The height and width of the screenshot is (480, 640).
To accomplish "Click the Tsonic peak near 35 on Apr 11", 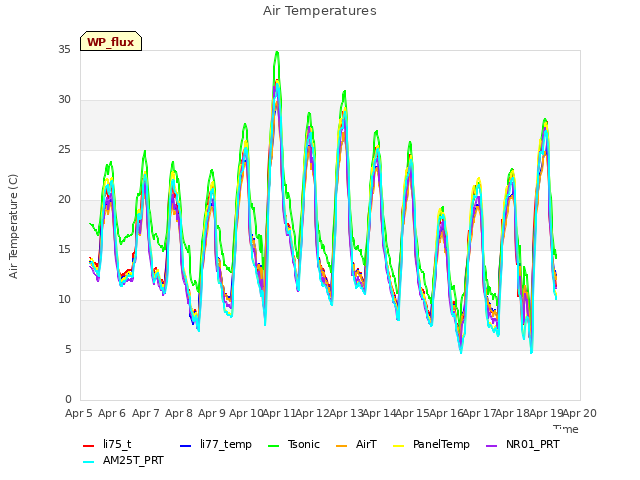I will (x=277, y=53).
